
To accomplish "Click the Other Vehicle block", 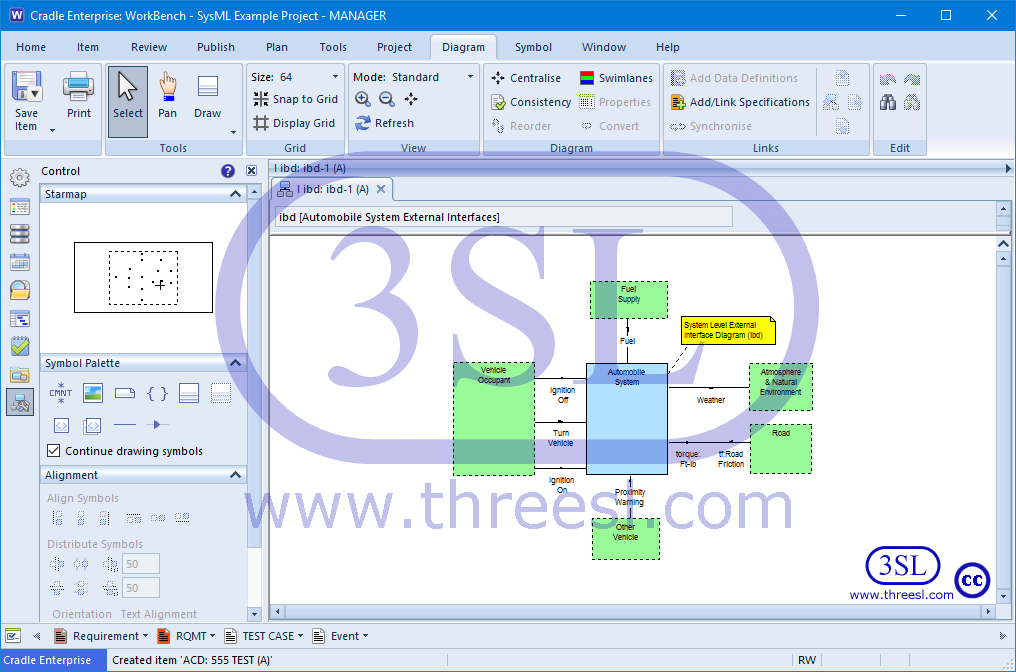I will click(625, 539).
